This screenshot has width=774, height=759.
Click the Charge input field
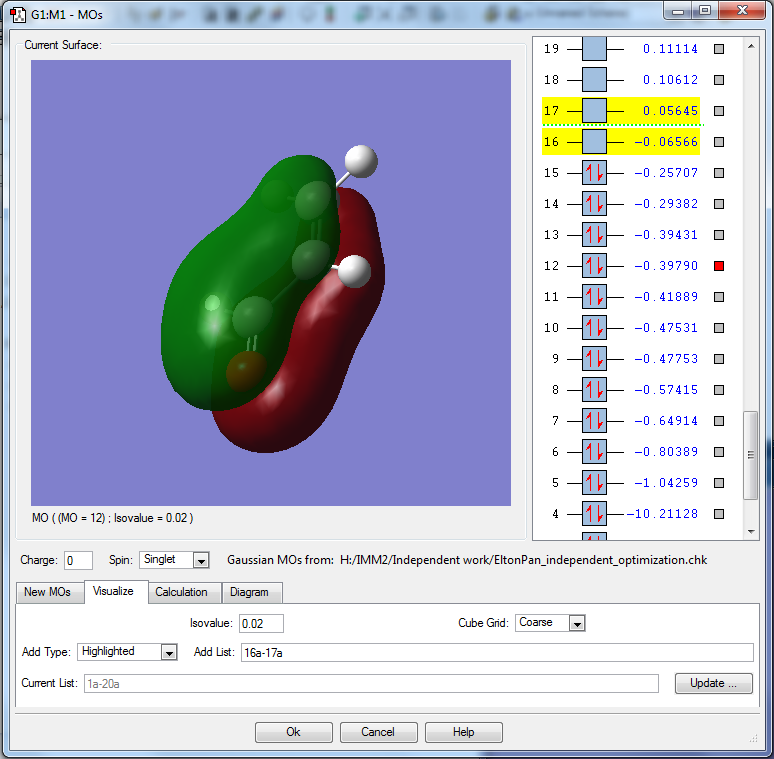point(78,561)
